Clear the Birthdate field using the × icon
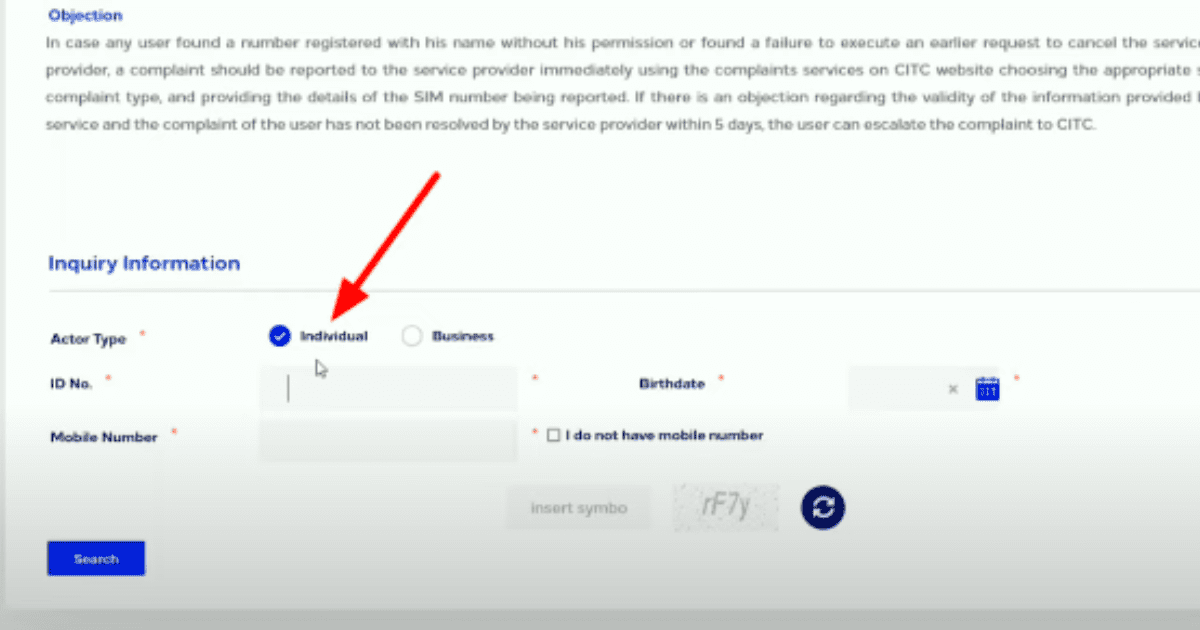Screen dimensions: 1200x630 tap(952, 389)
